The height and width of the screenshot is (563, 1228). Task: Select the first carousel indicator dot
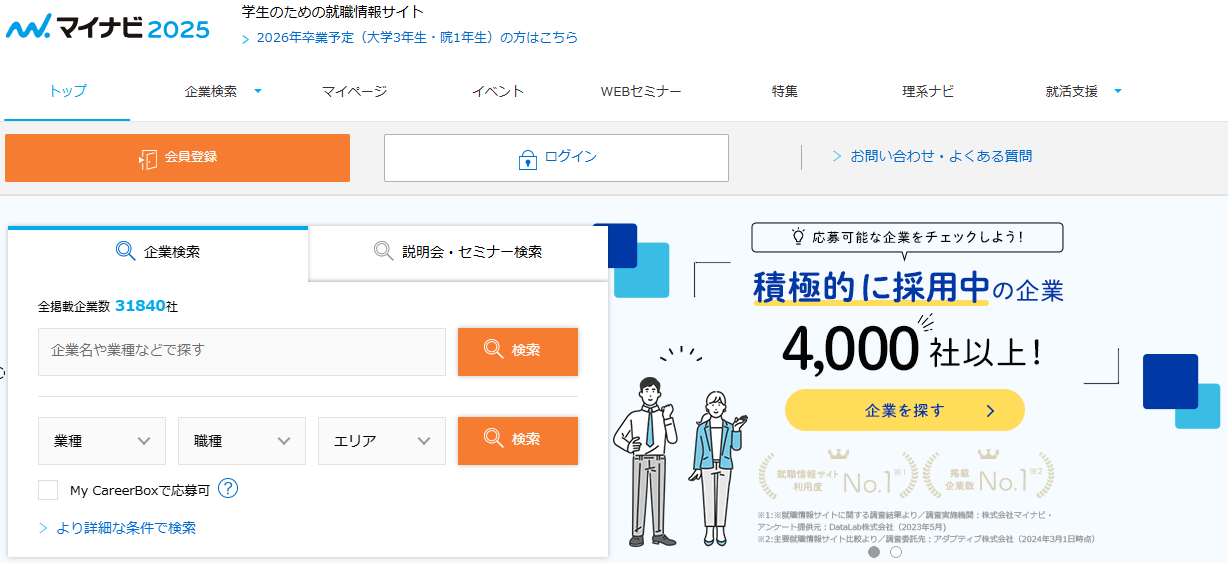(x=874, y=551)
